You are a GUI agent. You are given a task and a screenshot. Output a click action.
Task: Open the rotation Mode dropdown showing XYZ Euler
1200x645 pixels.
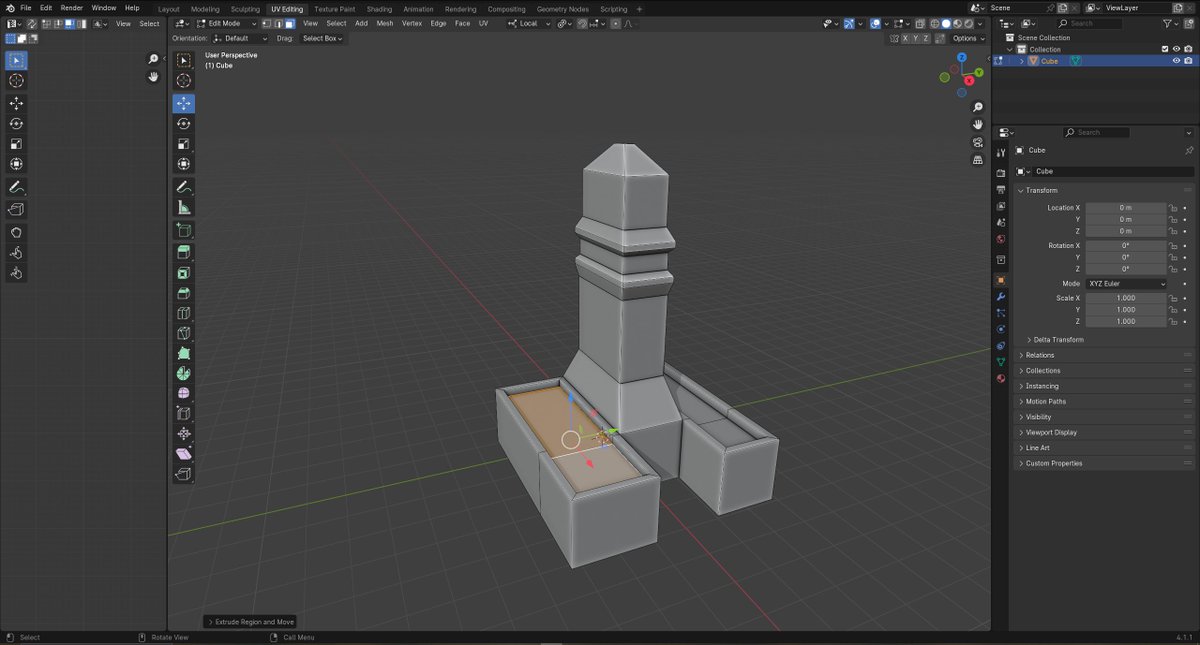(1126, 283)
